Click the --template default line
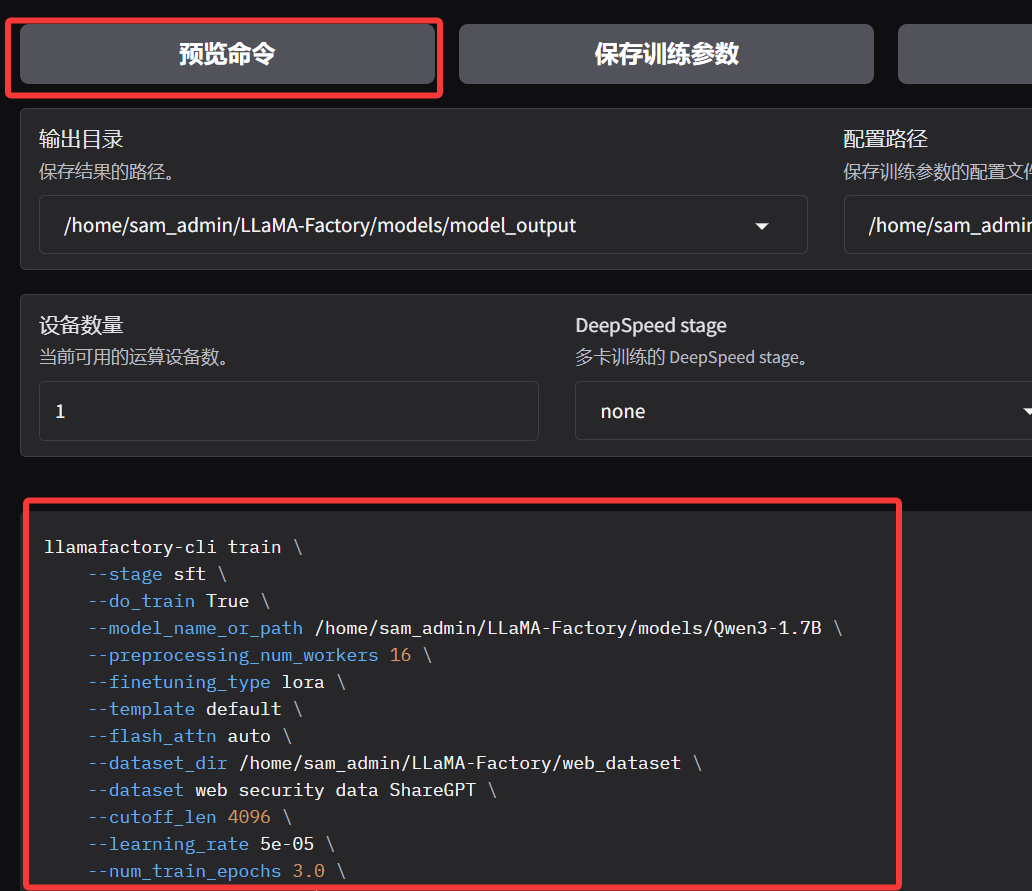Viewport: 1032px width, 891px height. (195, 709)
